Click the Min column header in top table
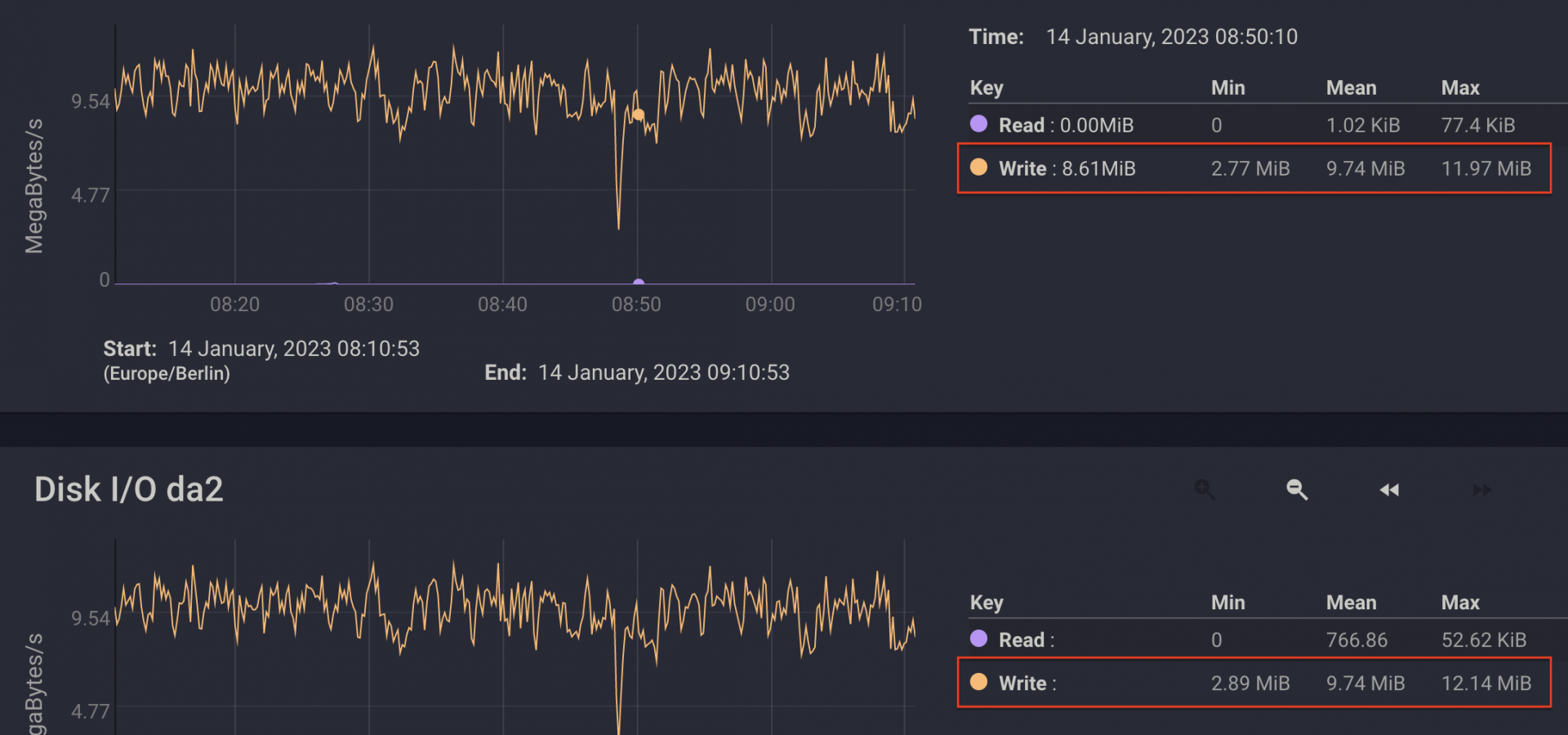 pyautogui.click(x=1227, y=87)
